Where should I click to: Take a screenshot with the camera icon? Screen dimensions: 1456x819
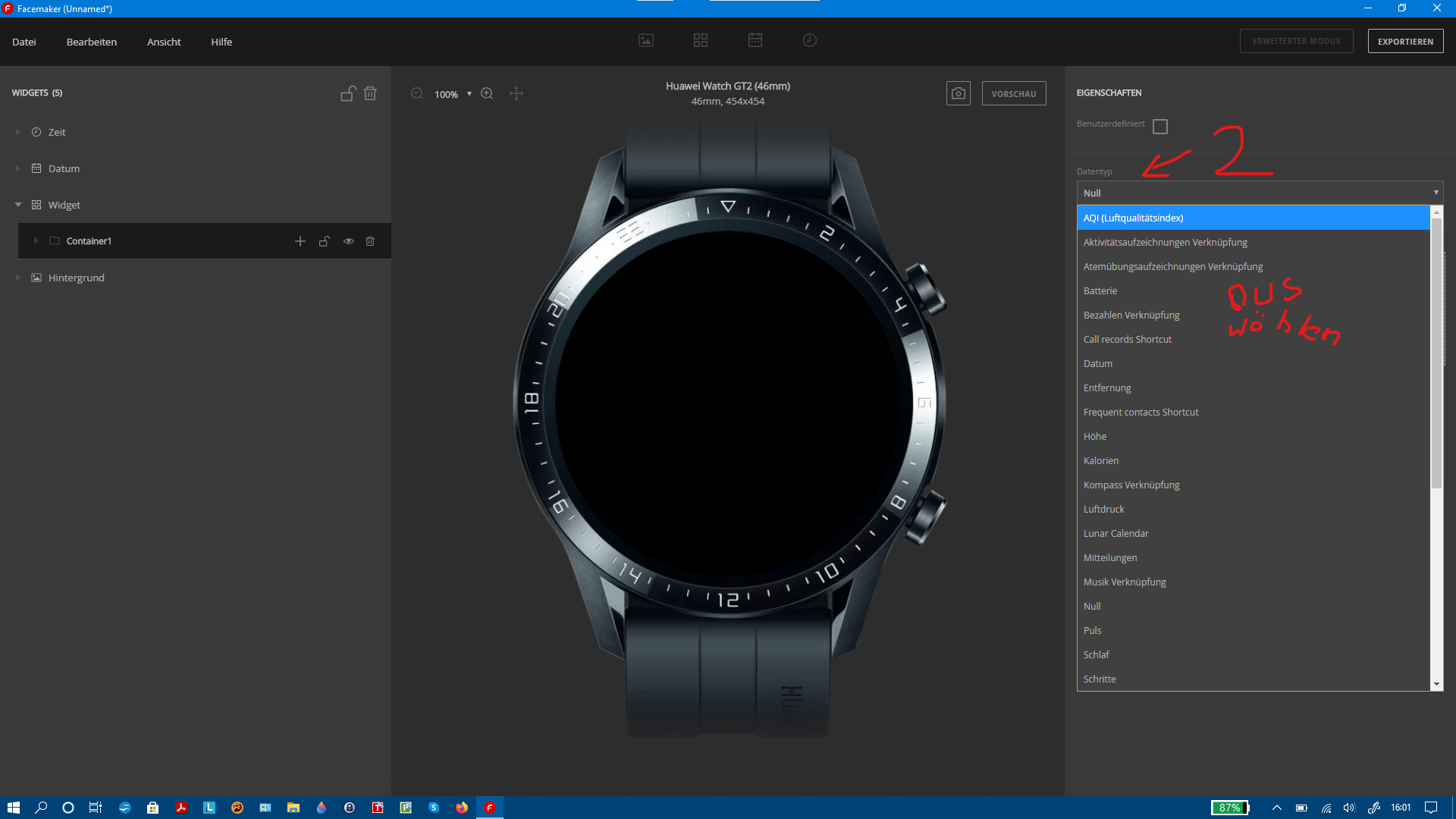(x=959, y=93)
